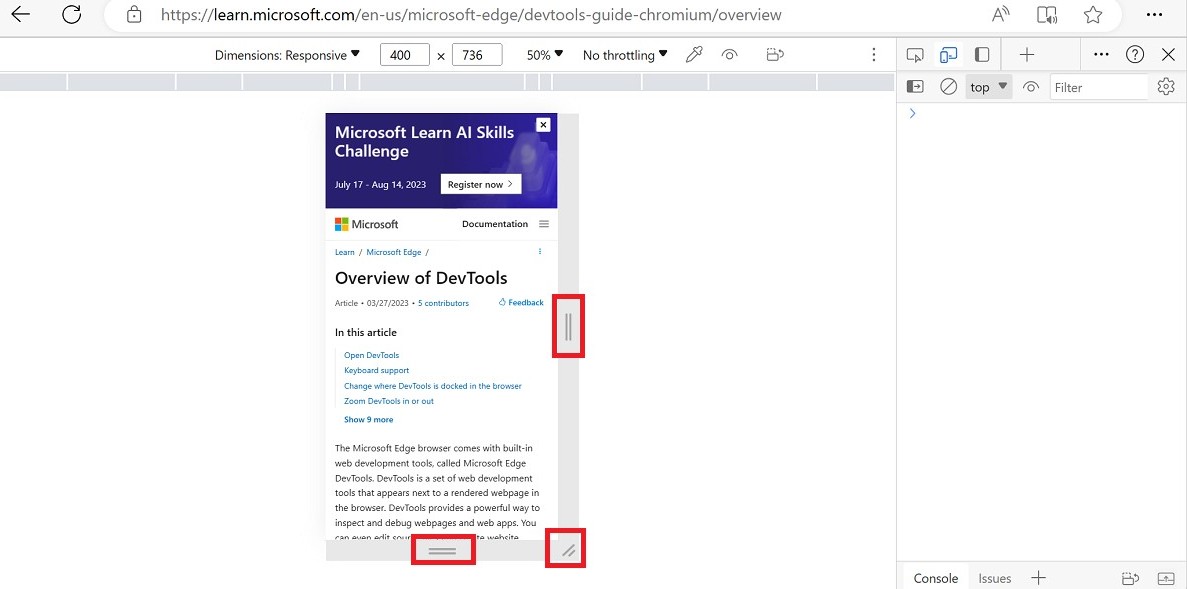Click the rotate screen orientation icon
This screenshot has height=589, width=1187.
[x=774, y=55]
